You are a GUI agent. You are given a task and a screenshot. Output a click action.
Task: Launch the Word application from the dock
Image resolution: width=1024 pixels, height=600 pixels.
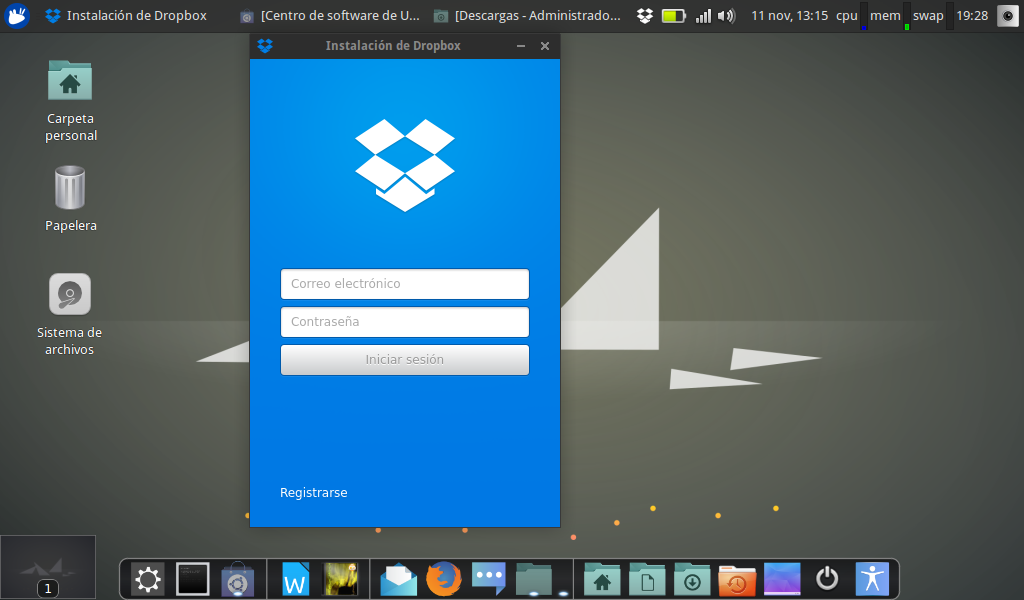[295, 578]
